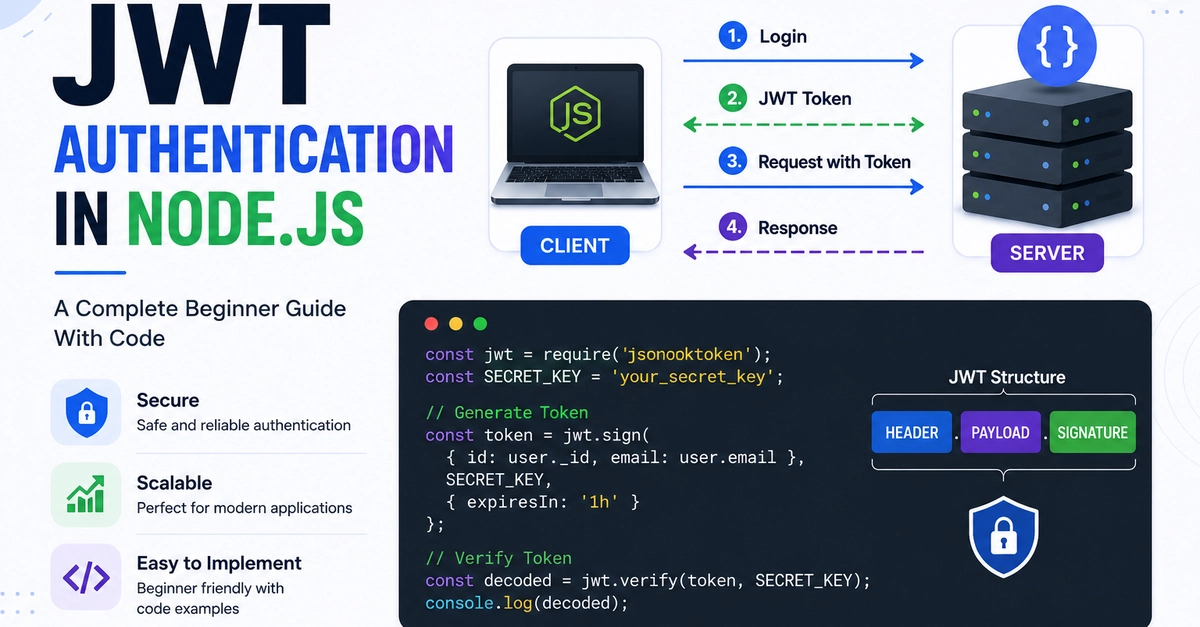This screenshot has width=1200, height=627.
Task: Click the "// Generate Token" comment
Action: (x=507, y=412)
